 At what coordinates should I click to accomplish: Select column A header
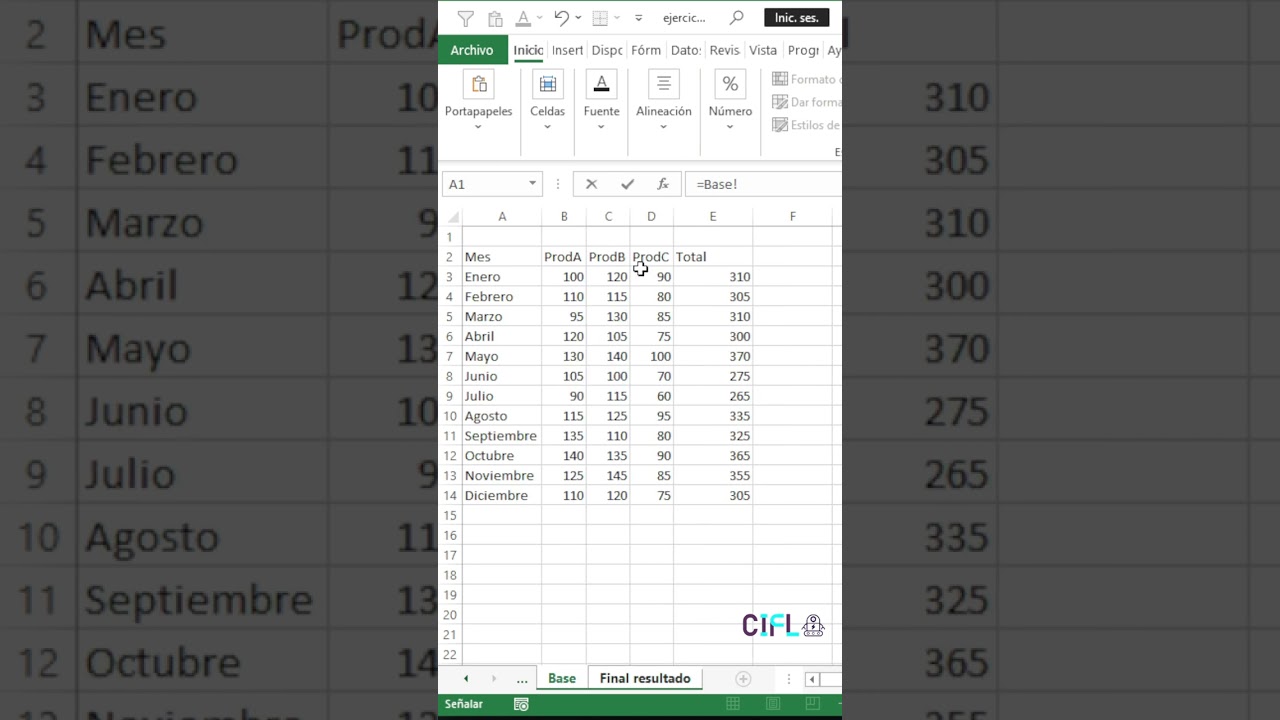(x=502, y=217)
